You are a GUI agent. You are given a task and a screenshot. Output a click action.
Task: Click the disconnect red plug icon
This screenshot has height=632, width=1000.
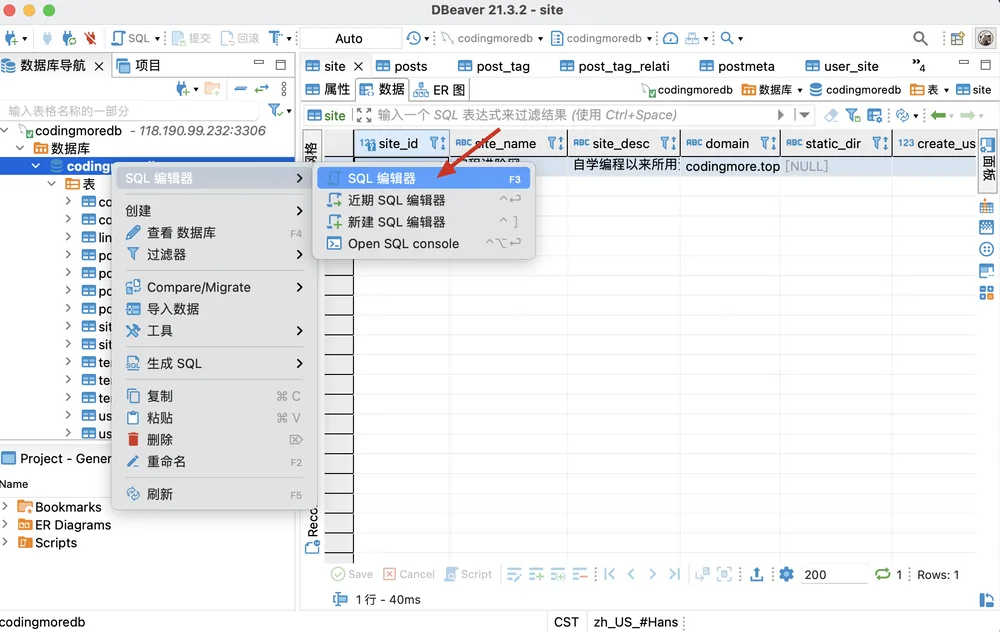pos(90,38)
